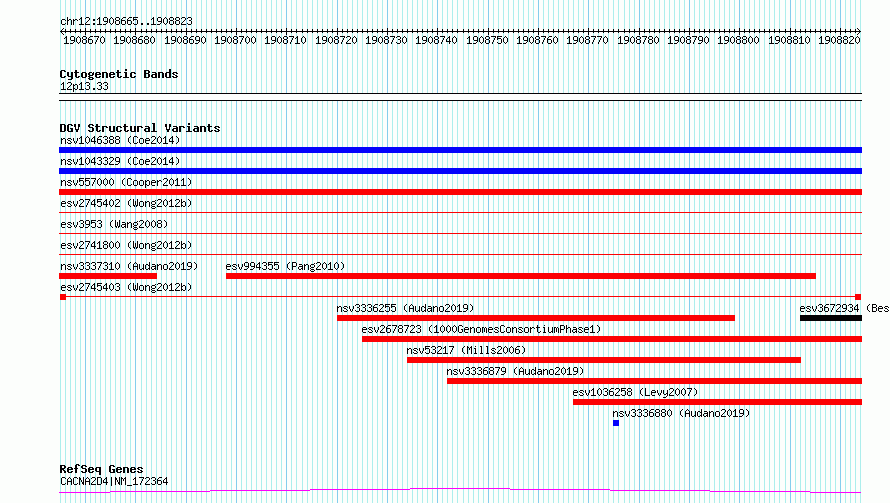The image size is (890, 503).
Task: Select esv2678723 (1000GenomesConsortiumPhase1) label
Action: click(x=481, y=329)
